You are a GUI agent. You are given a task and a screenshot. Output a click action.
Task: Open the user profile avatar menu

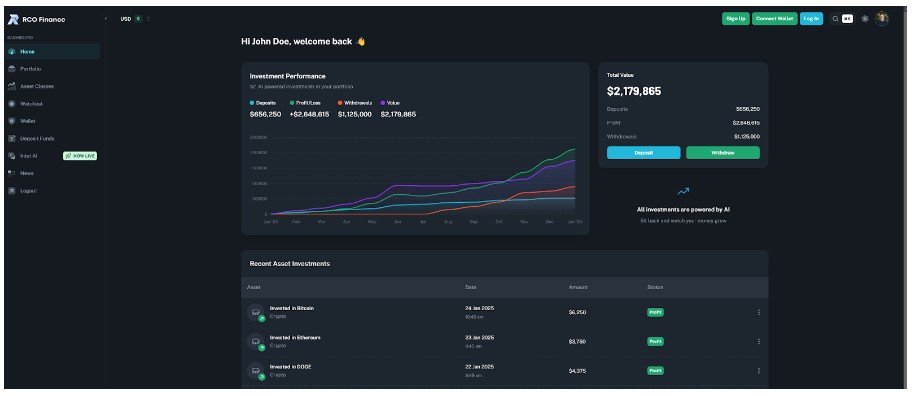[x=882, y=19]
